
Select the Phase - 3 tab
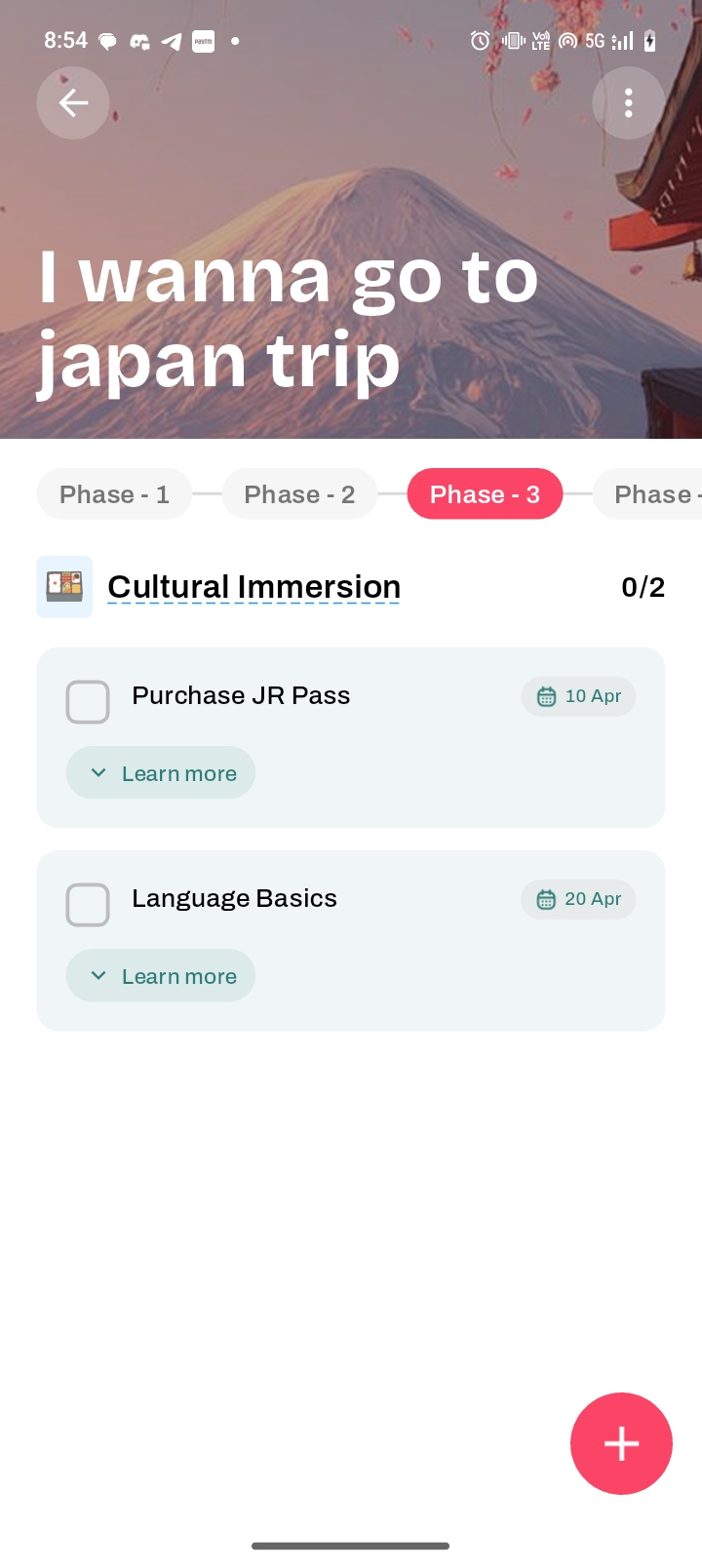tap(485, 494)
